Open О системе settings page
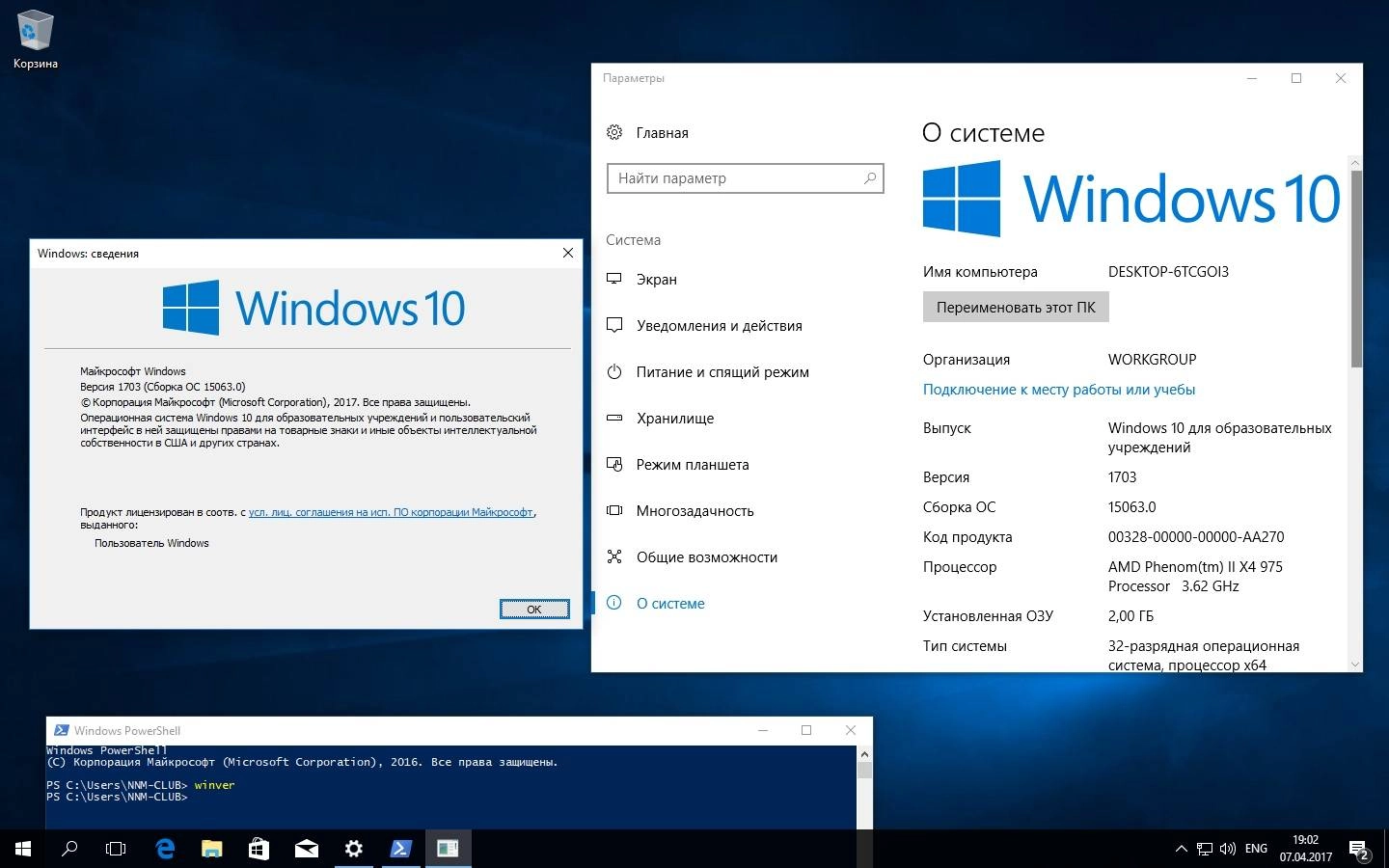The image size is (1389, 868). click(x=670, y=603)
